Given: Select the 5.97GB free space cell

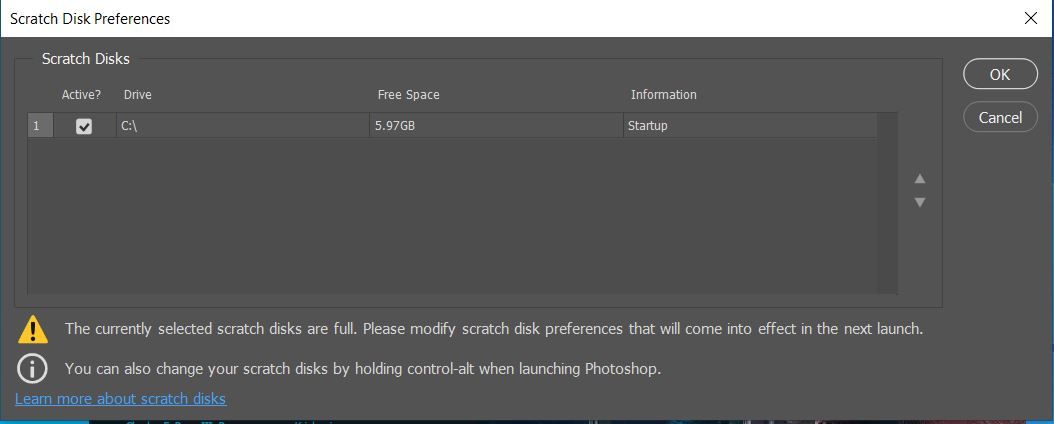Looking at the screenshot, I should [x=395, y=126].
